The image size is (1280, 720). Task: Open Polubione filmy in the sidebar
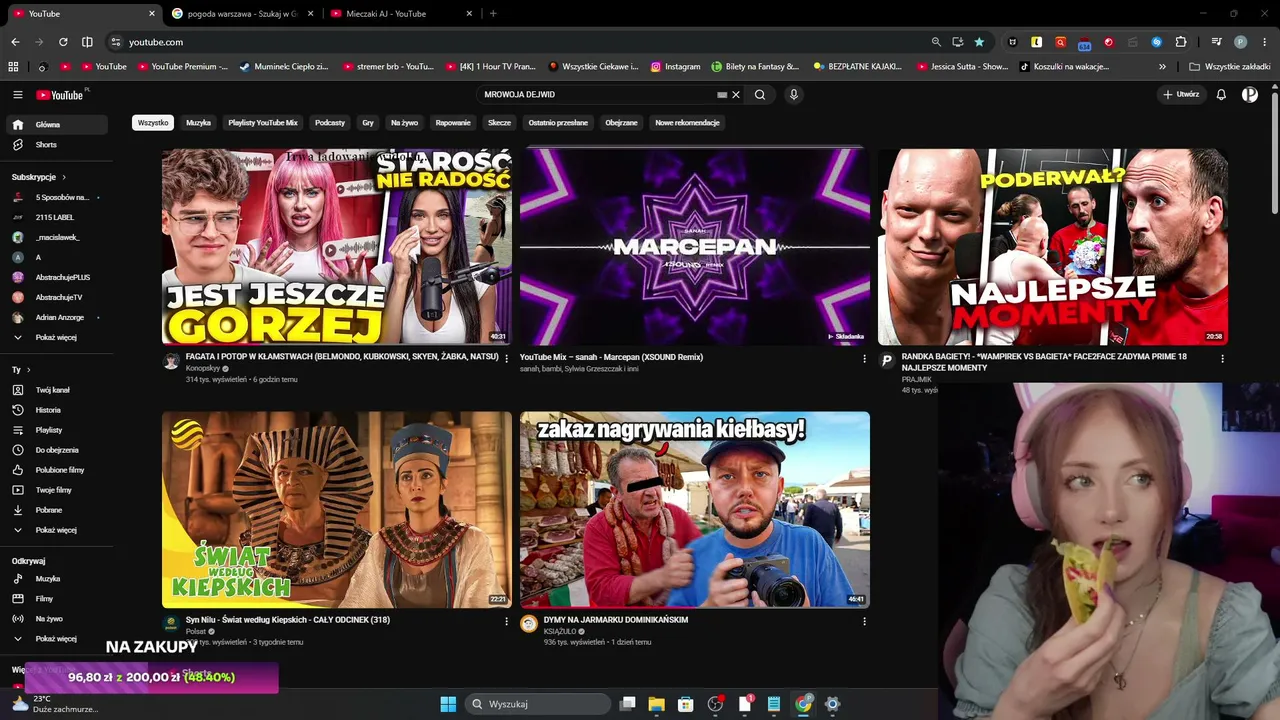coord(59,470)
